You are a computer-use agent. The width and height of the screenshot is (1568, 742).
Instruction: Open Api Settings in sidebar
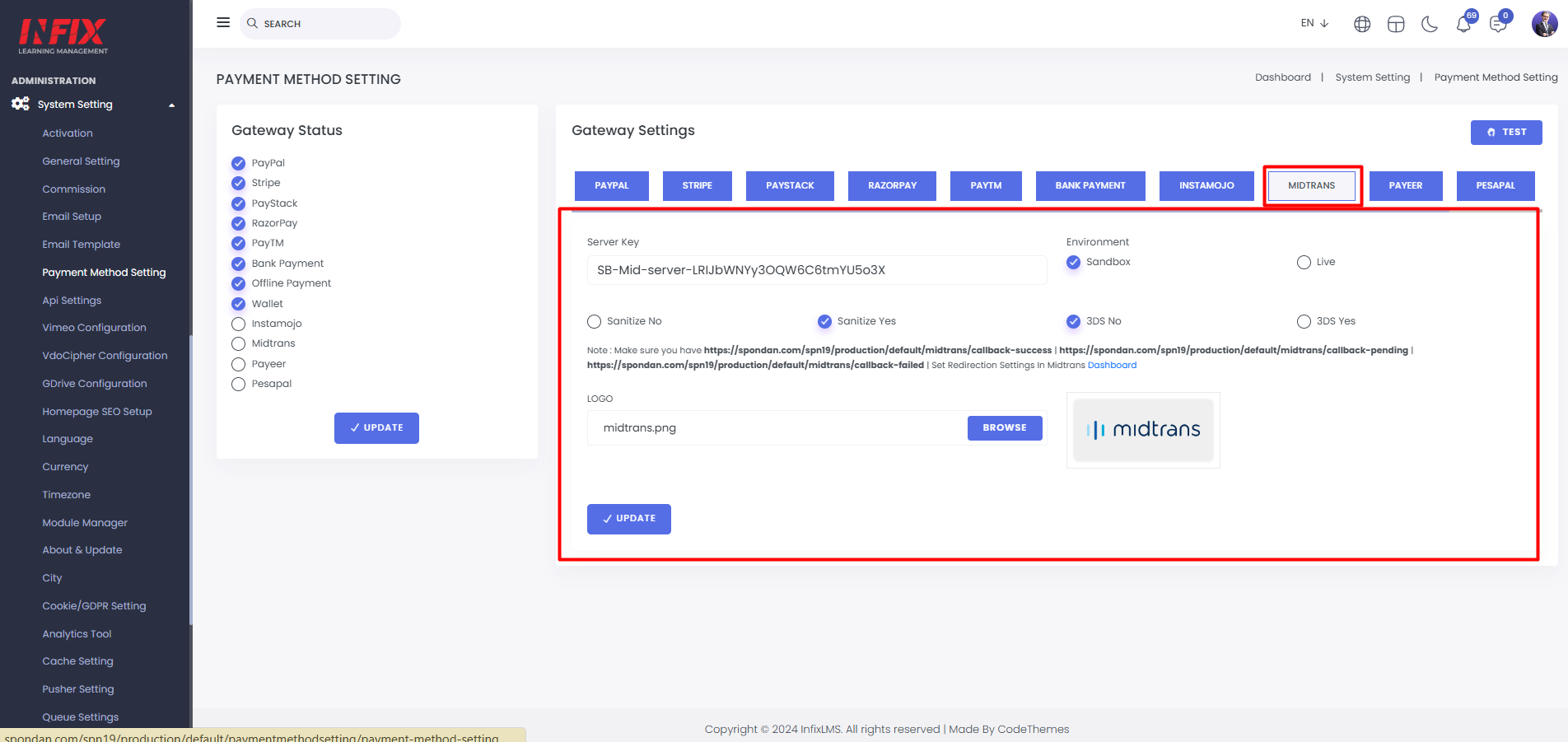click(72, 301)
